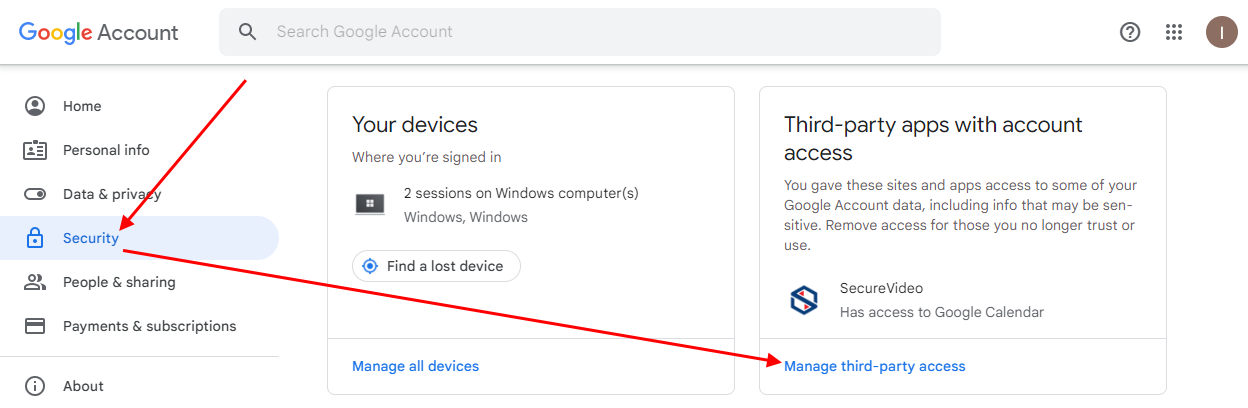
Task: Go to Payments & subscriptions
Action: pyautogui.click(x=149, y=326)
